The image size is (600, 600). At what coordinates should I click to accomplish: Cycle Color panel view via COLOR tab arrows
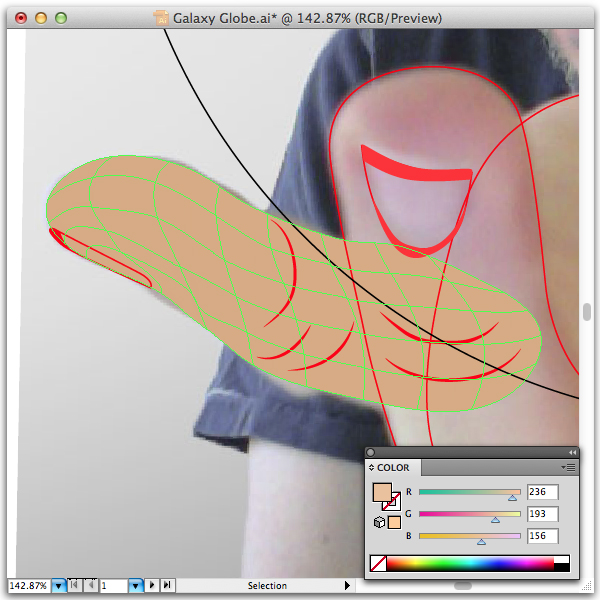pos(371,468)
